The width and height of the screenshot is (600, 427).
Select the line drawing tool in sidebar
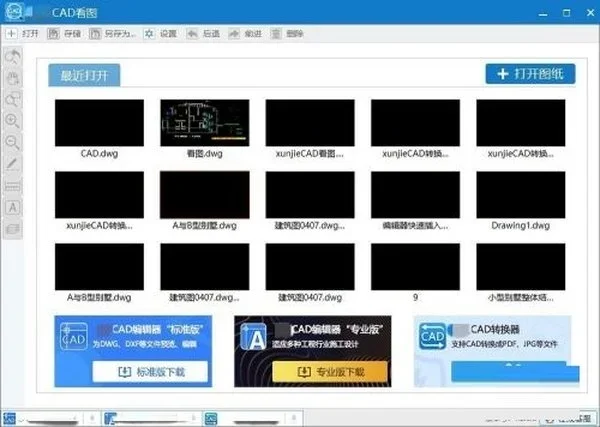[x=13, y=164]
